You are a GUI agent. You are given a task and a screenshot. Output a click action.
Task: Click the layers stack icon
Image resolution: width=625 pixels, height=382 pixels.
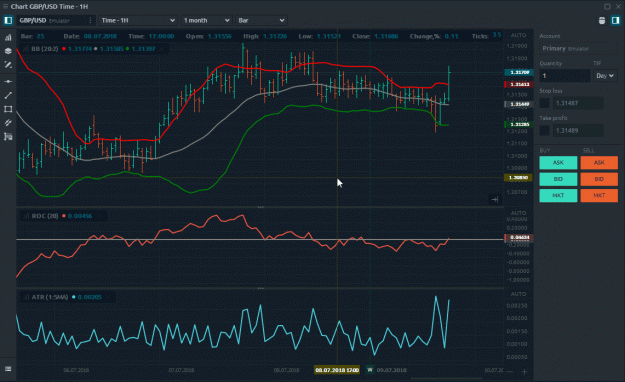pos(8,51)
